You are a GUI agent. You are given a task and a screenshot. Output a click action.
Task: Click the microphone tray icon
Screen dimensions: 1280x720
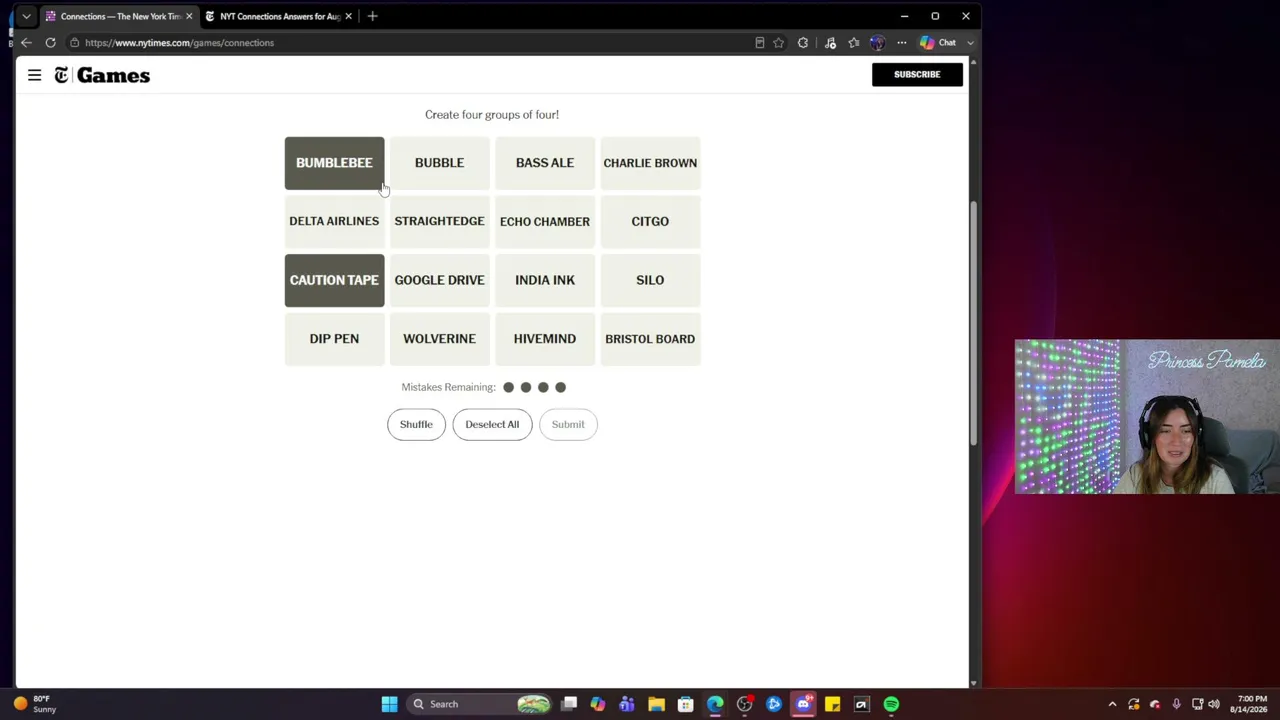point(1176,704)
